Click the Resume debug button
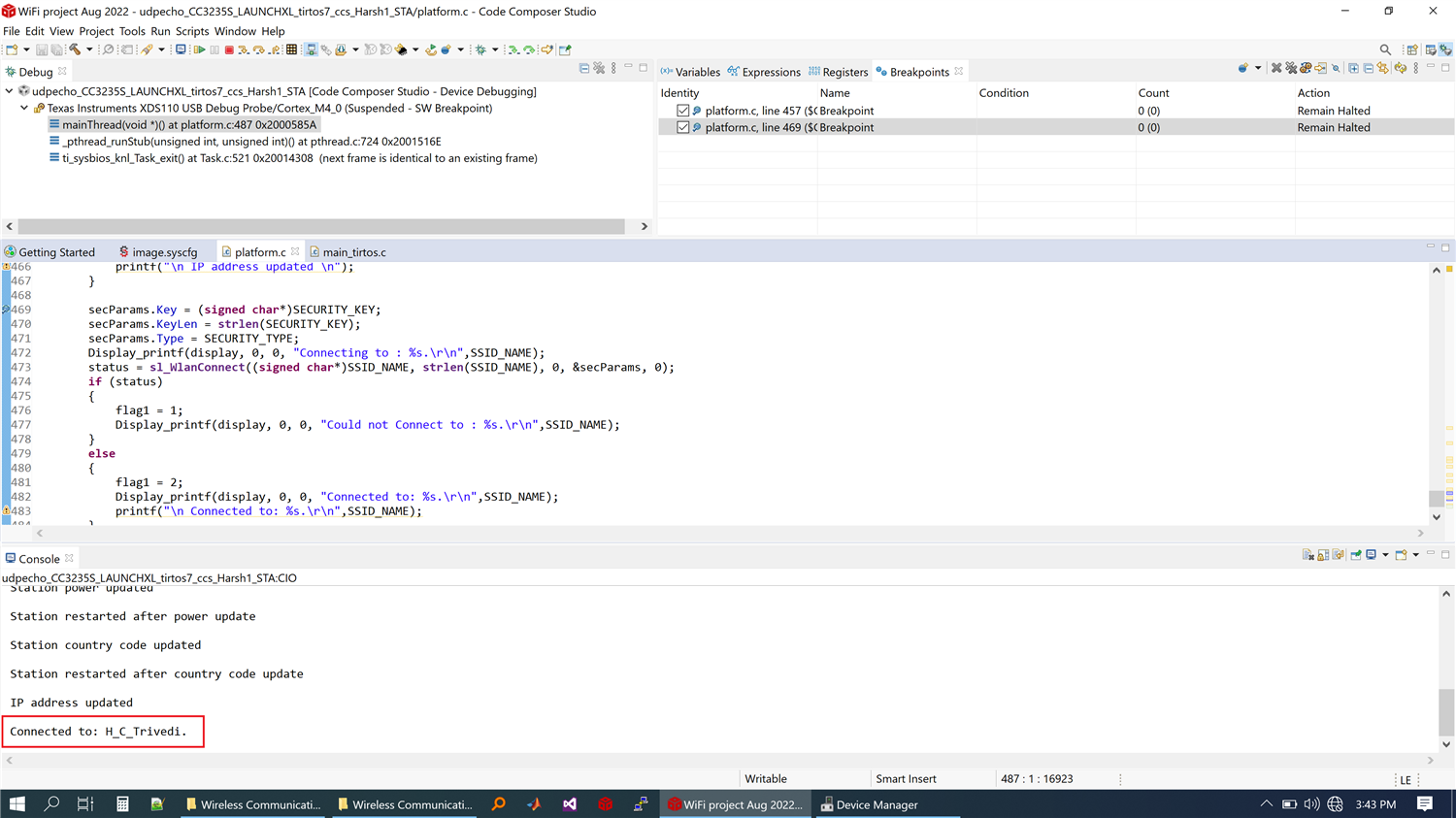This screenshot has width=1456, height=818. (199, 49)
